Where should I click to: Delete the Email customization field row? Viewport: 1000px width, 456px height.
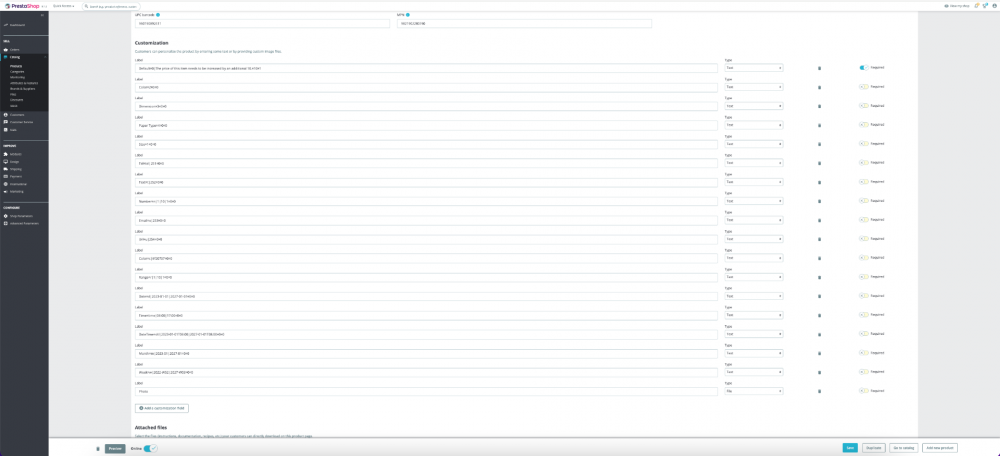coord(820,220)
